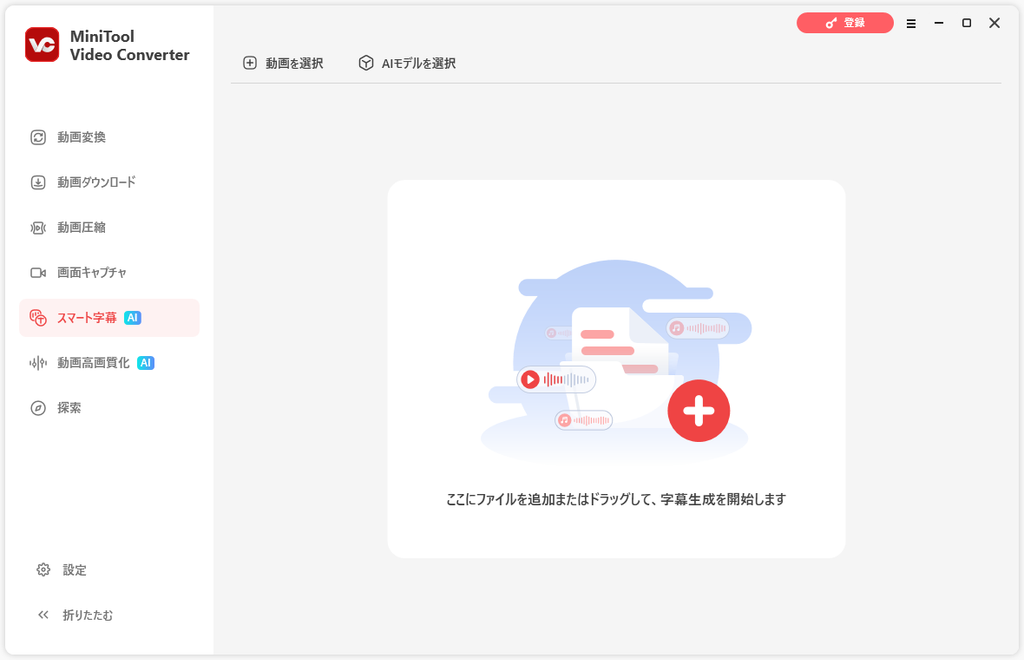Open the AIモデルを選択 option

tap(407, 63)
